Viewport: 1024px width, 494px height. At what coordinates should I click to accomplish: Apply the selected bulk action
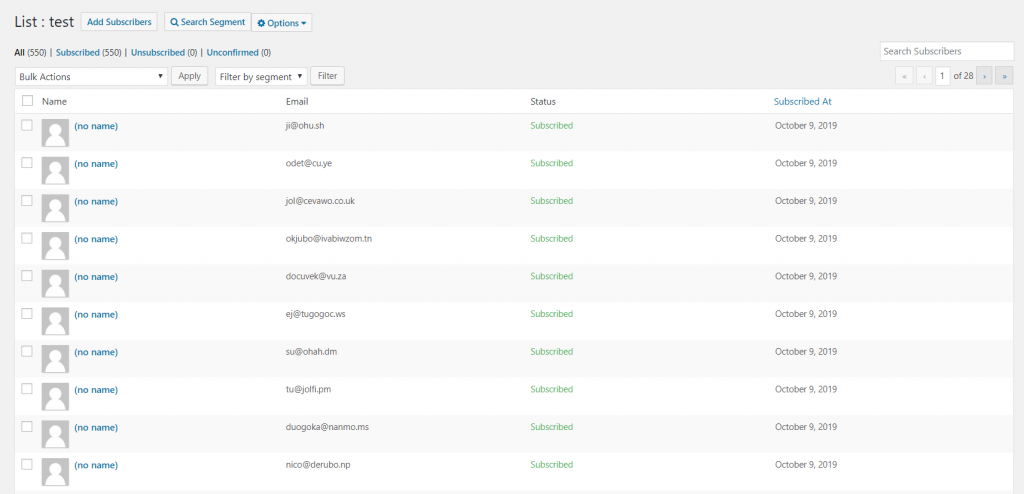pos(189,76)
